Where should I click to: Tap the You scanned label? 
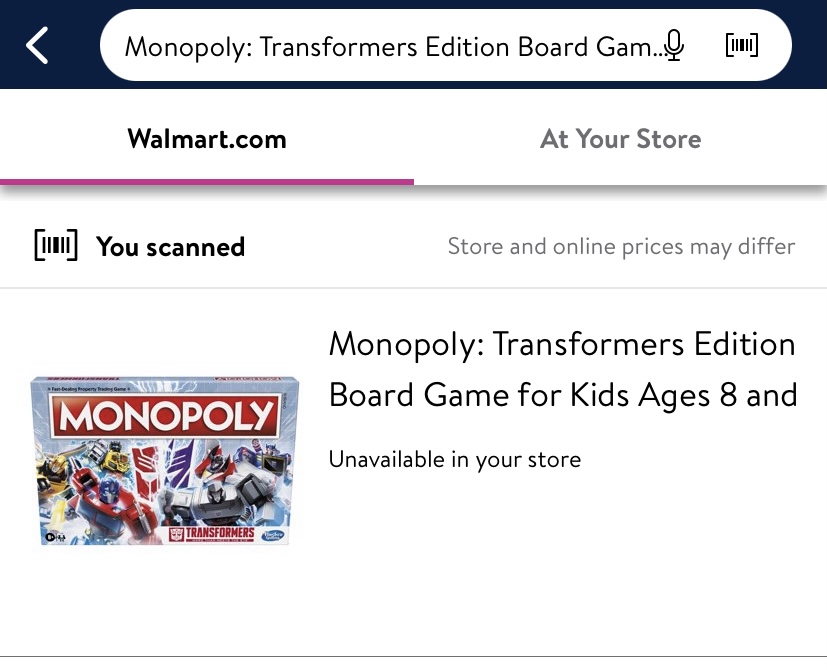pyautogui.click(x=170, y=247)
